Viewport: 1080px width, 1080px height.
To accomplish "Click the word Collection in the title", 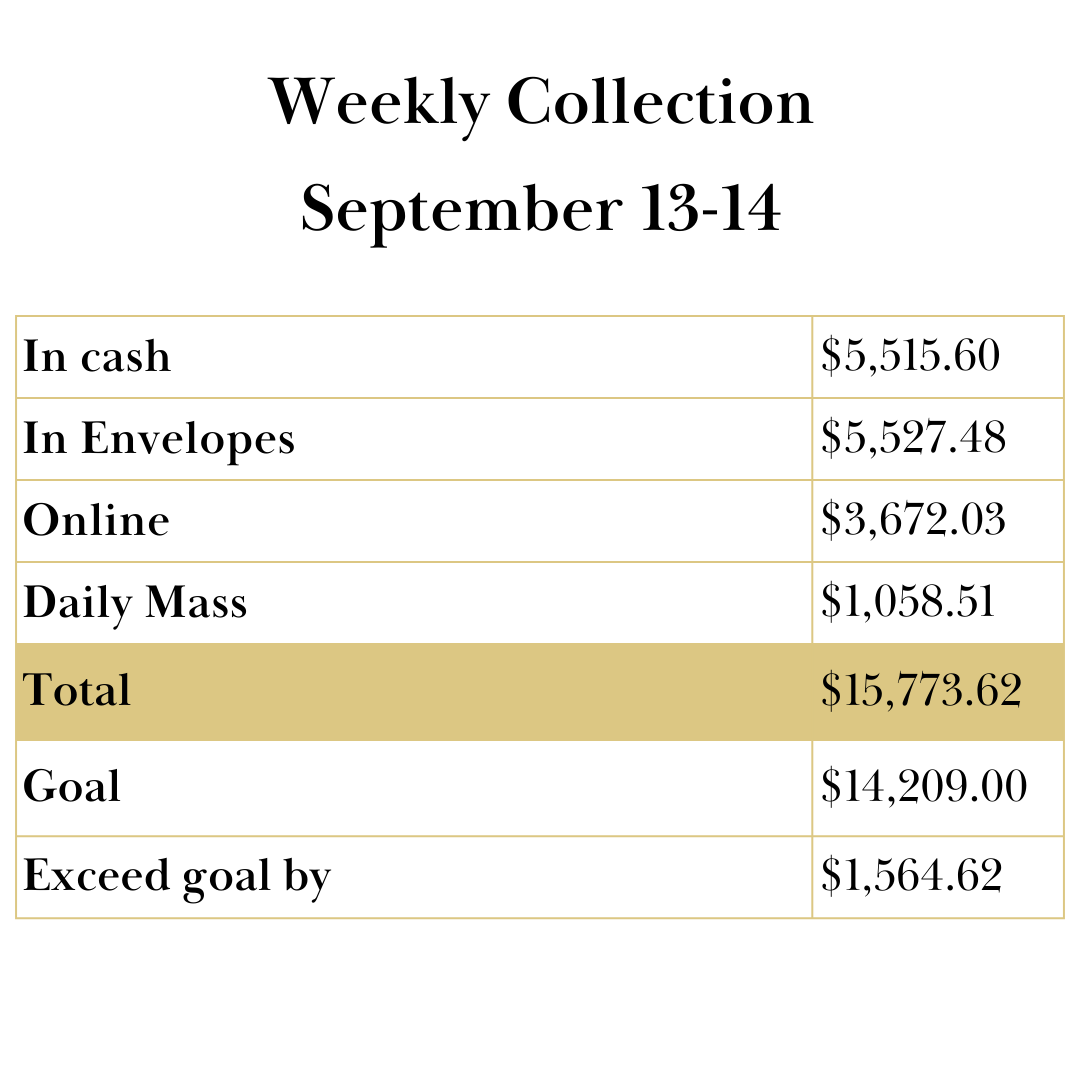I will [659, 104].
